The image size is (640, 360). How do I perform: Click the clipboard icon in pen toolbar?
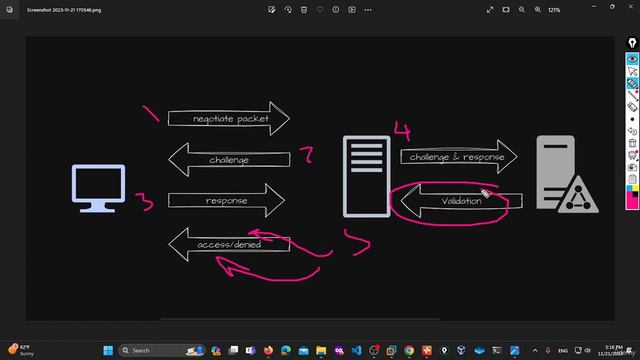pyautogui.click(x=632, y=179)
